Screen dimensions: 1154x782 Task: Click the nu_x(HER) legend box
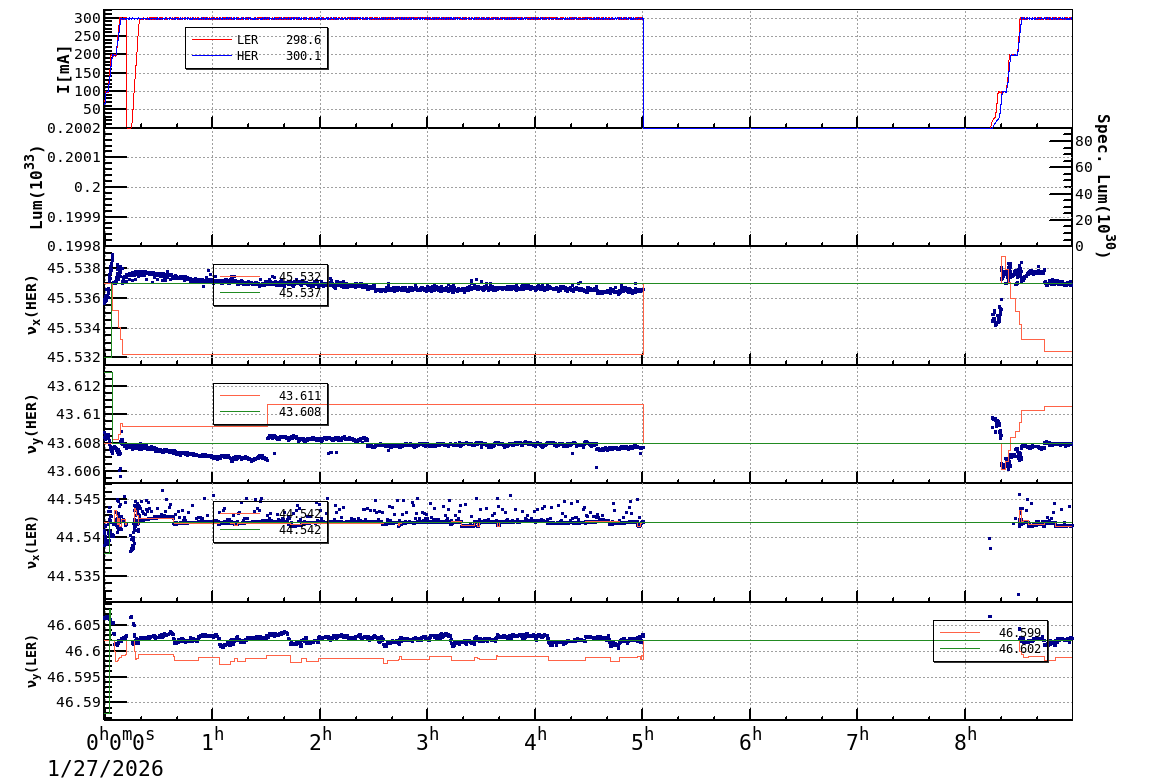coord(270,283)
